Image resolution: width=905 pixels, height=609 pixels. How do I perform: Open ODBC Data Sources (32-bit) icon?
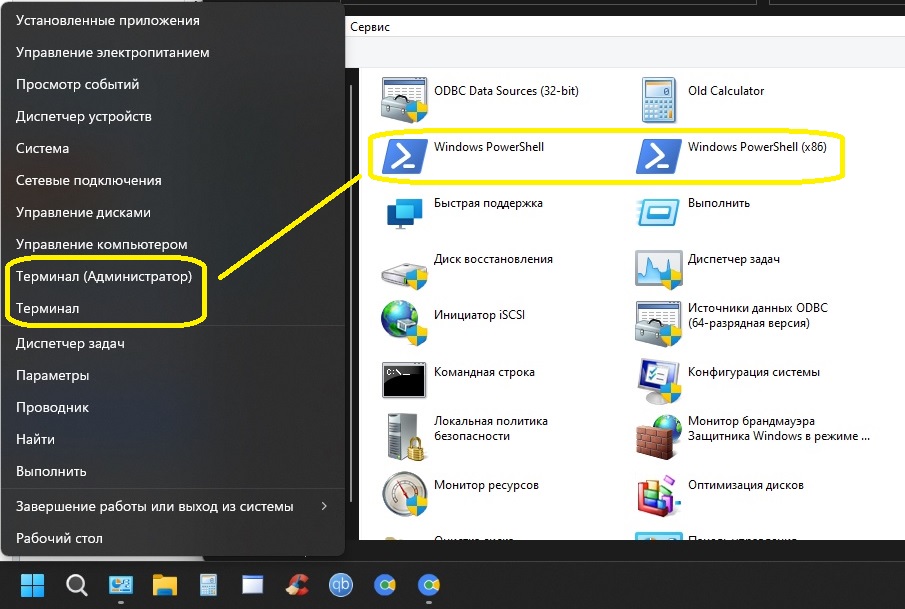click(404, 100)
